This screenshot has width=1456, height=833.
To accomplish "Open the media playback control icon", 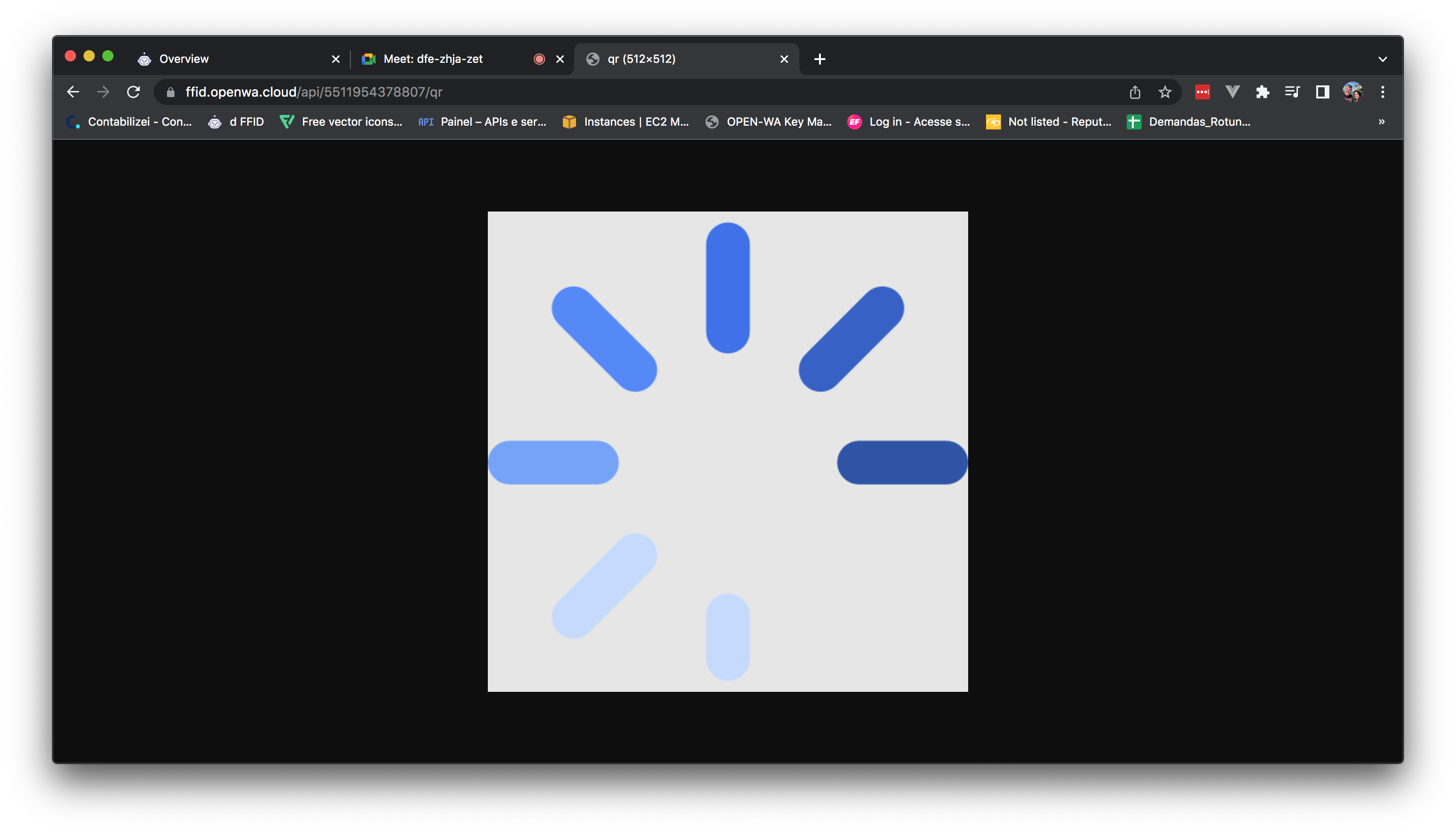I will pyautogui.click(x=1292, y=91).
